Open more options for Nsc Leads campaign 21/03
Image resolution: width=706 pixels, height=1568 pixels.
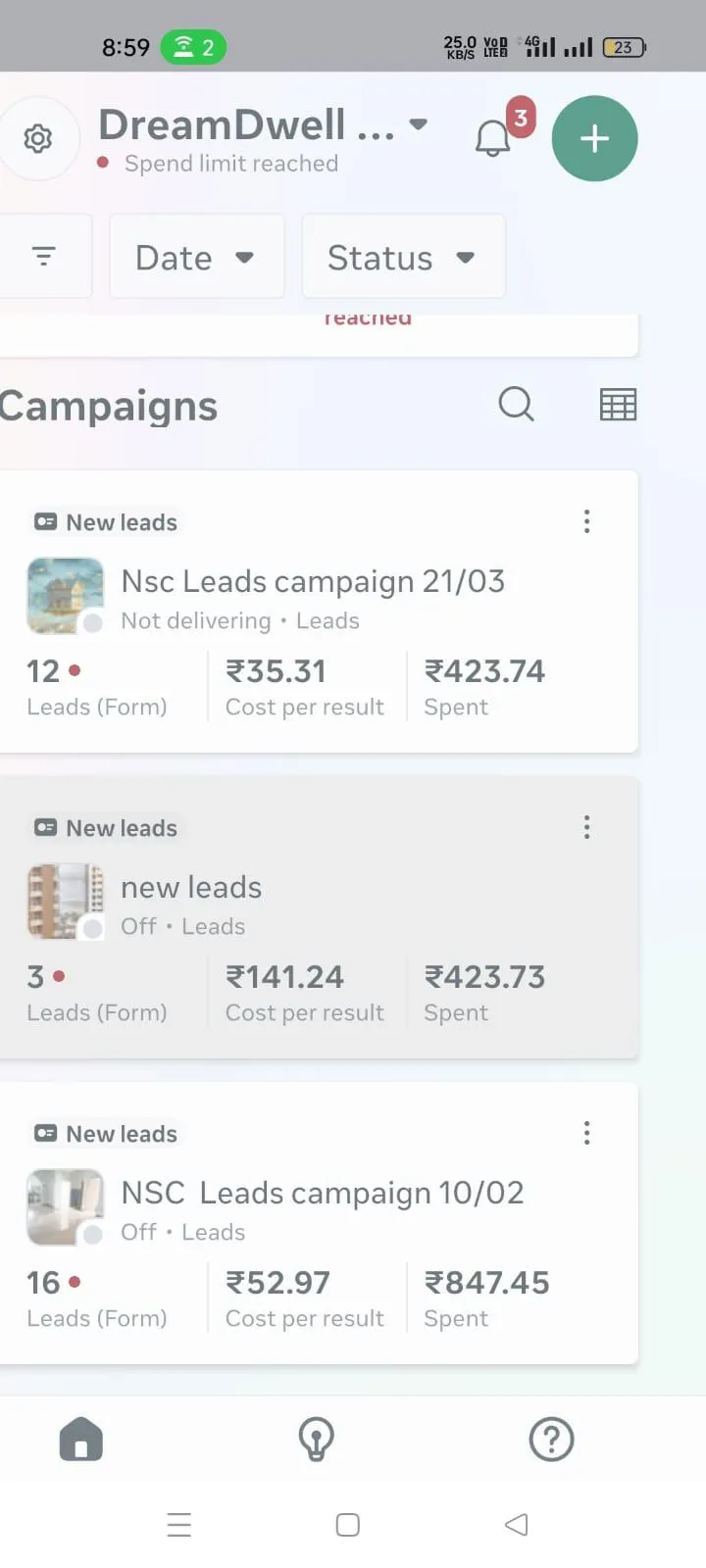(x=586, y=521)
